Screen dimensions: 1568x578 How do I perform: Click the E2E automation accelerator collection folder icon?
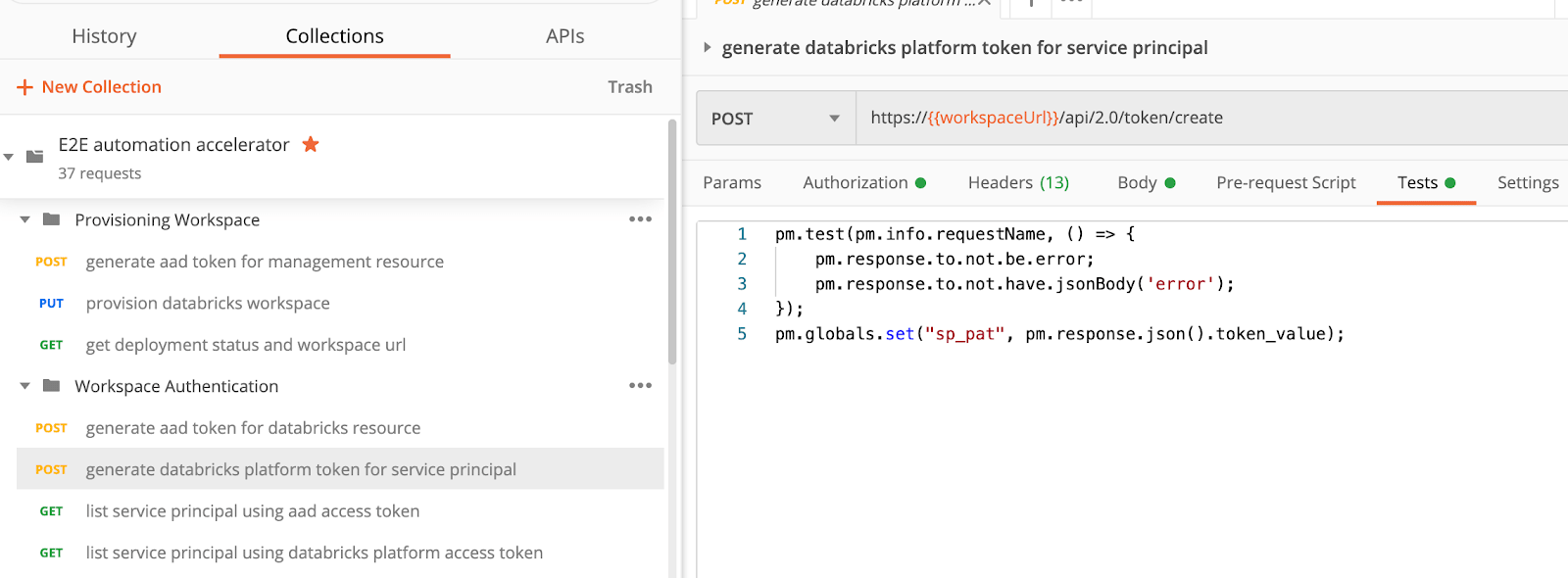35,157
